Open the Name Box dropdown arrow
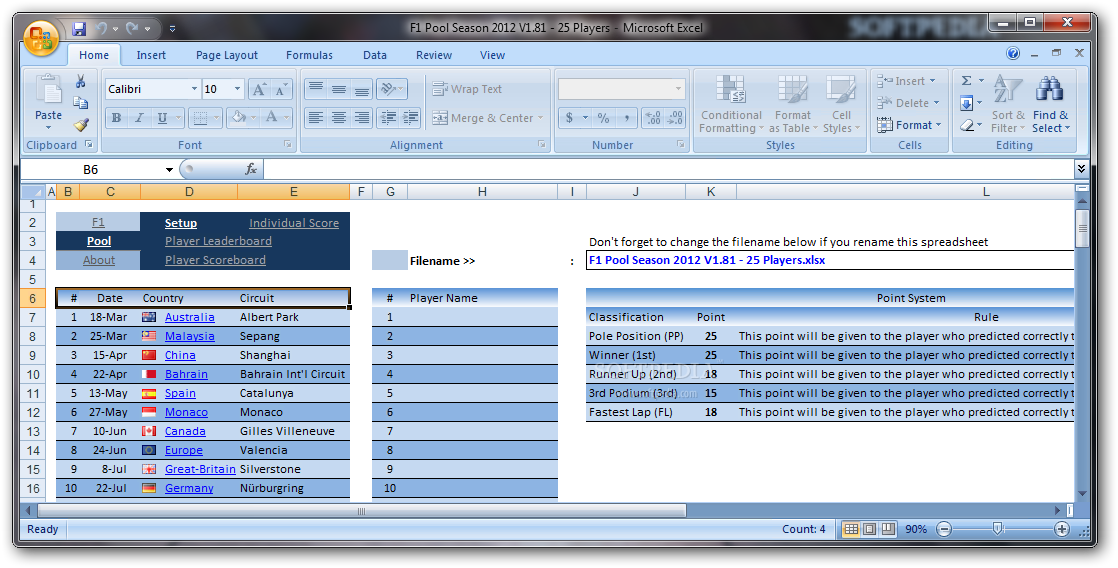Image resolution: width=1118 pixels, height=568 pixels. pyautogui.click(x=169, y=170)
